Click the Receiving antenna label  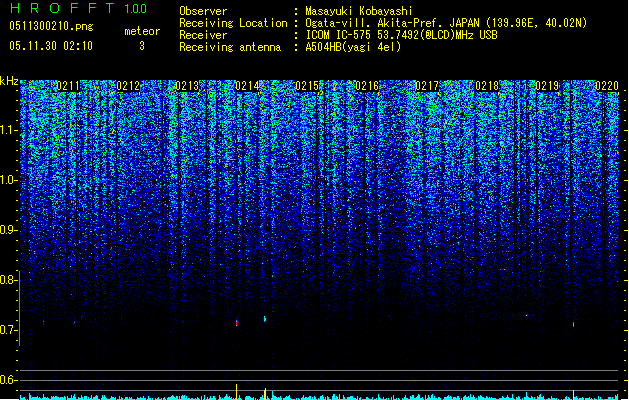pyautogui.click(x=230, y=47)
